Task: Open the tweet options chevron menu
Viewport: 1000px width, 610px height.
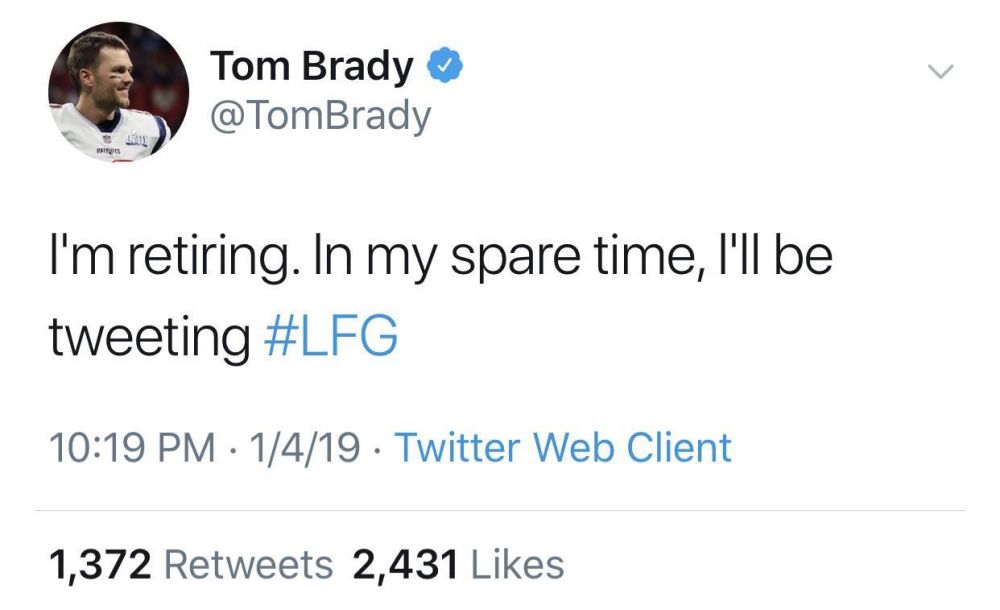Action: [x=940, y=71]
